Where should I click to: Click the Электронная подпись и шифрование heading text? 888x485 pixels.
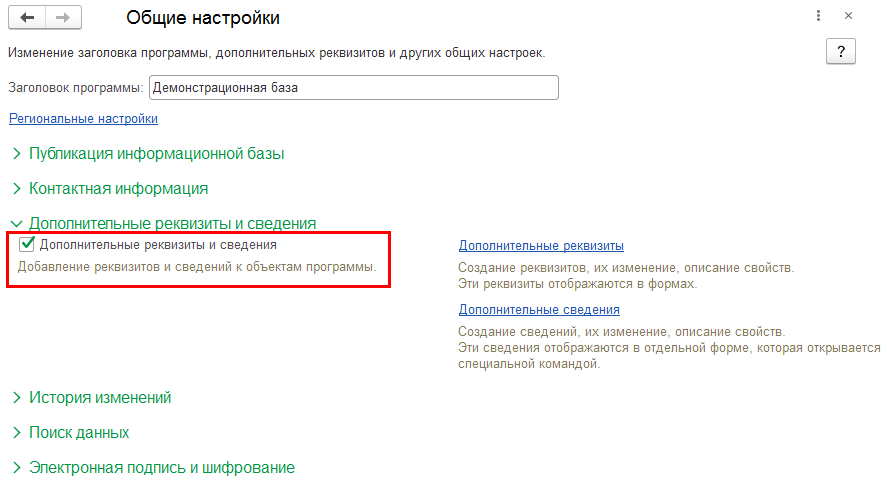tap(162, 467)
